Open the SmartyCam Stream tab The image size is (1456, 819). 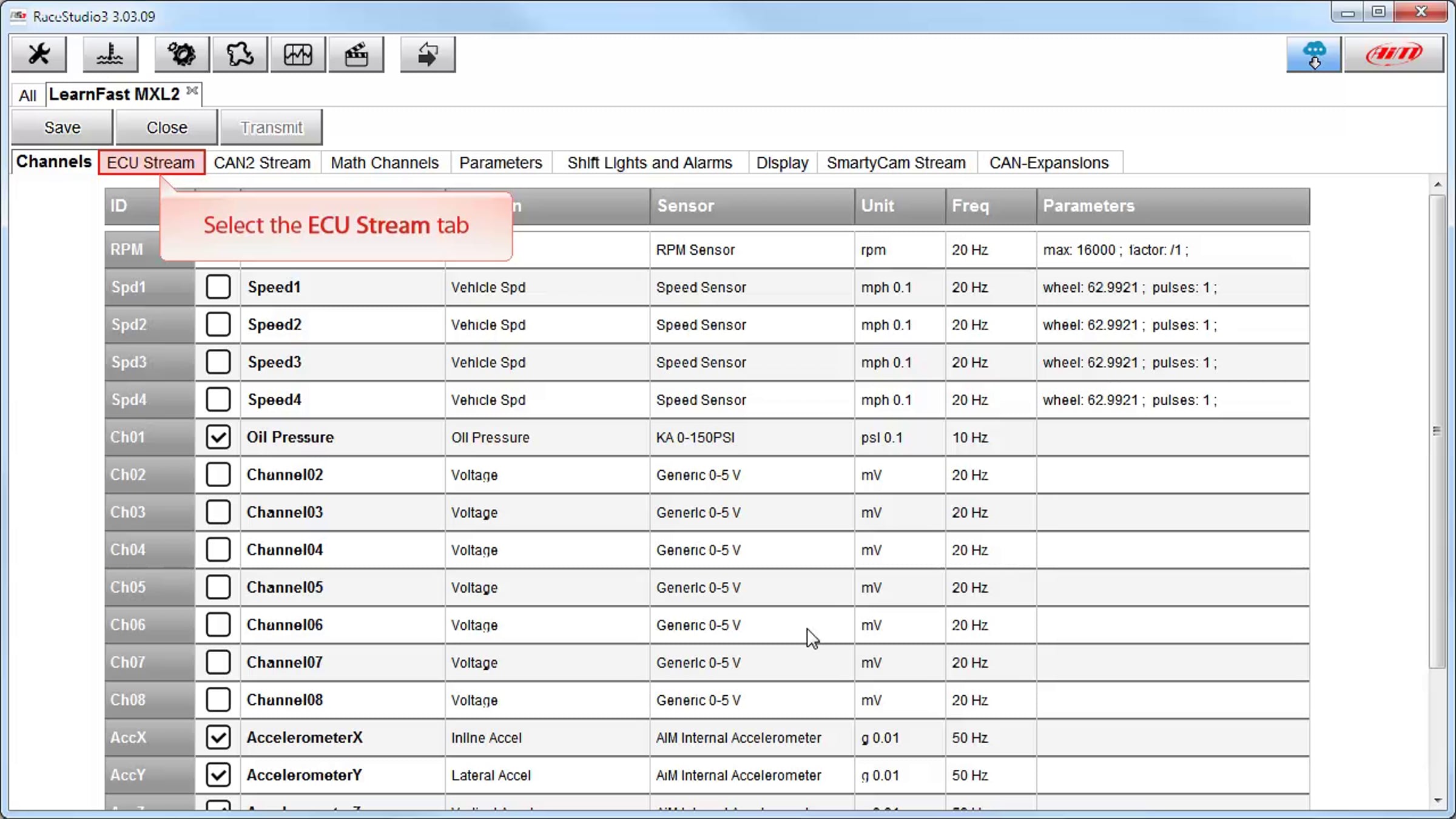(896, 163)
